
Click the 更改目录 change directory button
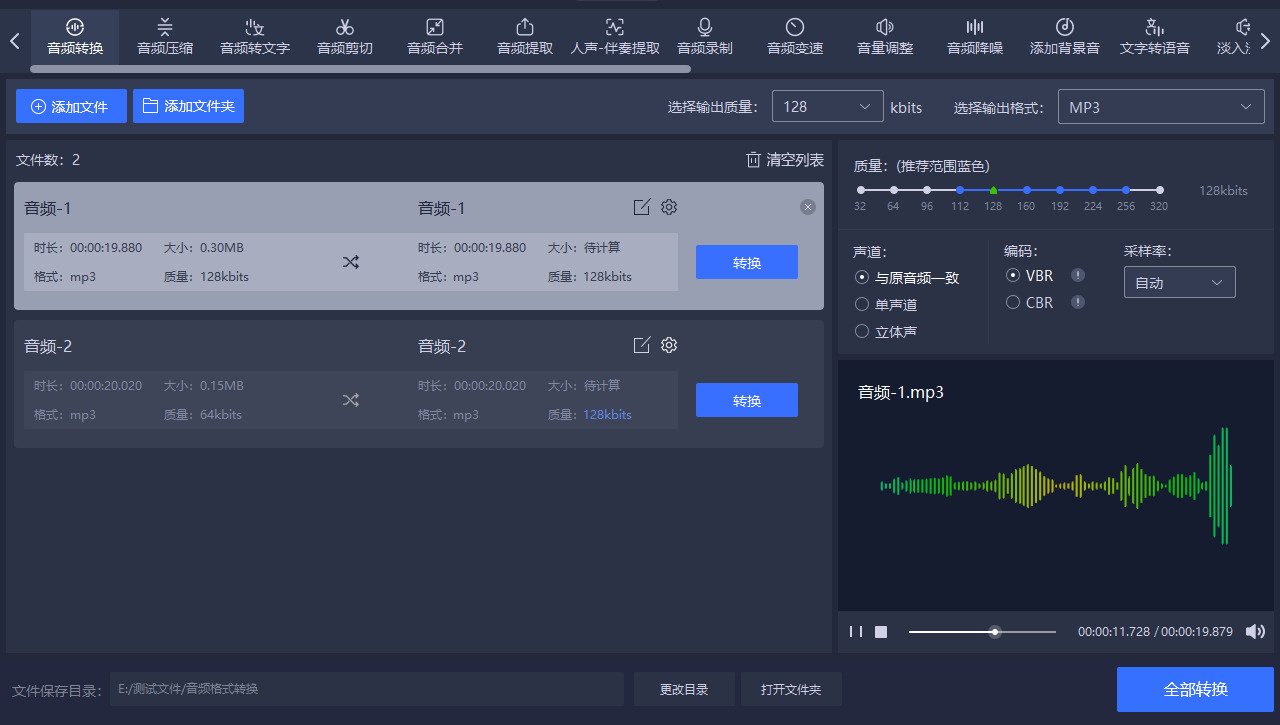[x=684, y=689]
